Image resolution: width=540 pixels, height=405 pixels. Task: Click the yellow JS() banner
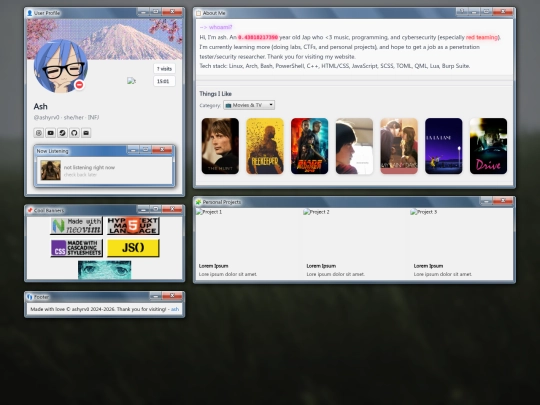point(133,248)
